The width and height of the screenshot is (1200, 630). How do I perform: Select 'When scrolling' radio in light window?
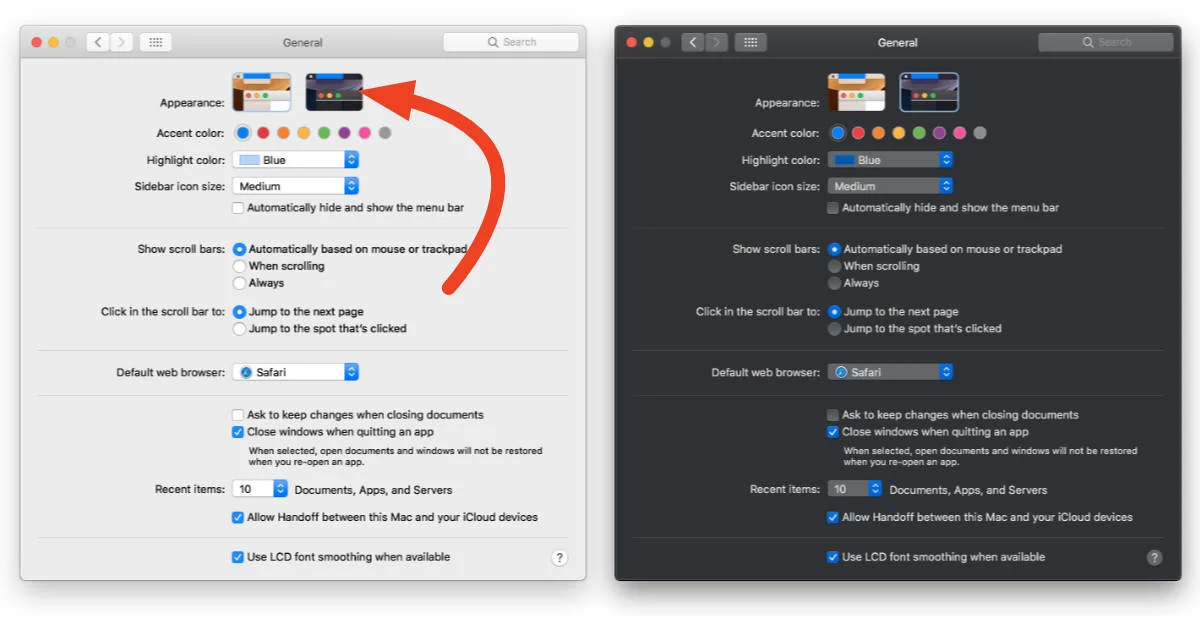(x=239, y=266)
